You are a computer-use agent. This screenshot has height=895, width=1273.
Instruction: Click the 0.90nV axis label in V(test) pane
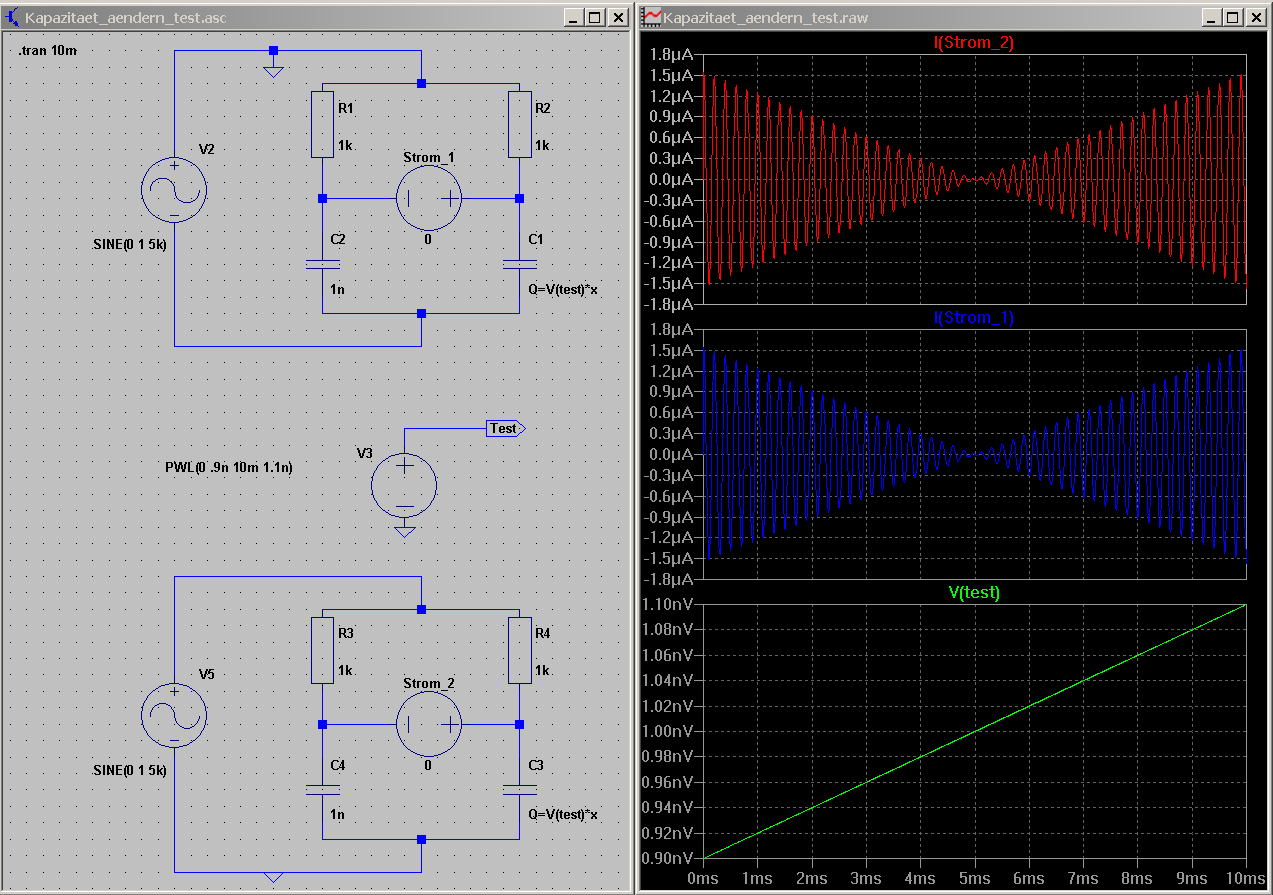pos(669,858)
